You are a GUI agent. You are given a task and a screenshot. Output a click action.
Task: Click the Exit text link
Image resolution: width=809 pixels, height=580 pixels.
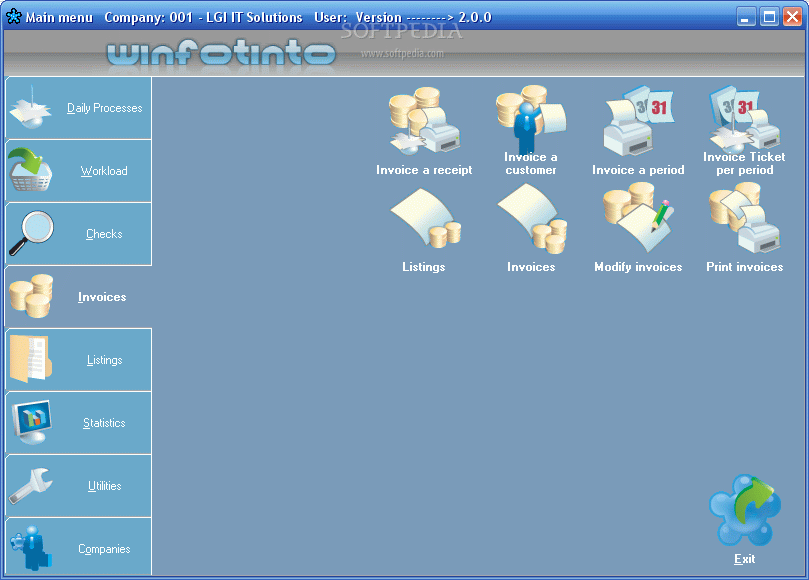(745, 559)
